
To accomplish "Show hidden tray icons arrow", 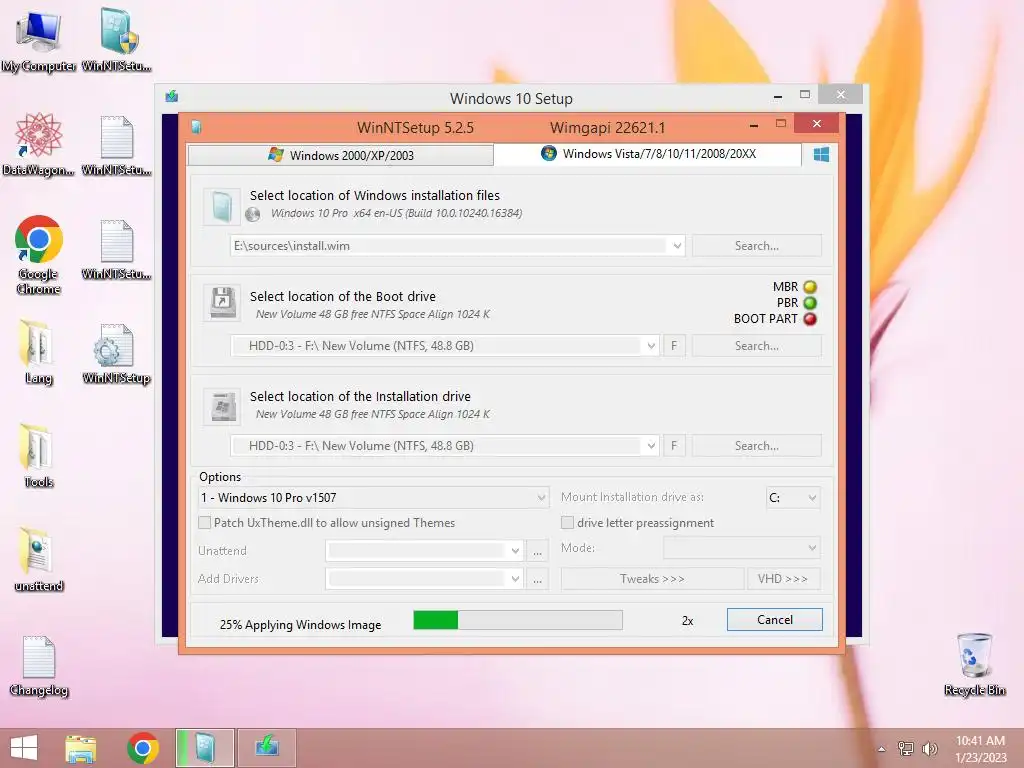I will click(x=882, y=749).
